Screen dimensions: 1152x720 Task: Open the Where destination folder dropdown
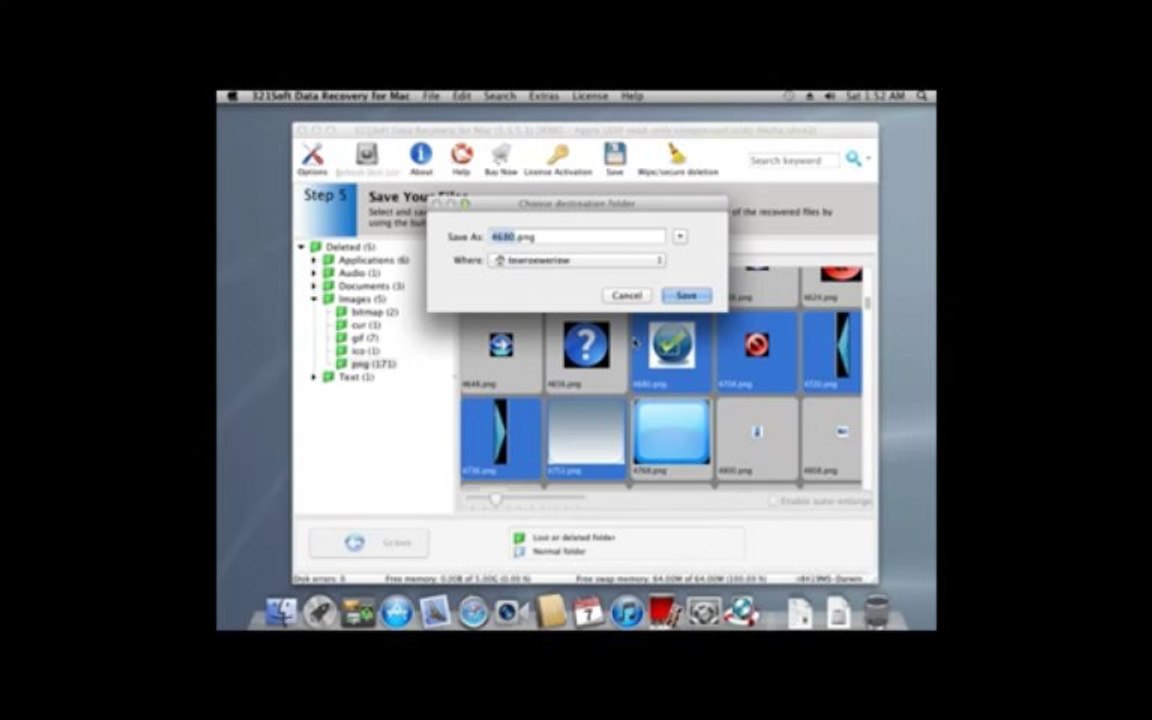577,260
